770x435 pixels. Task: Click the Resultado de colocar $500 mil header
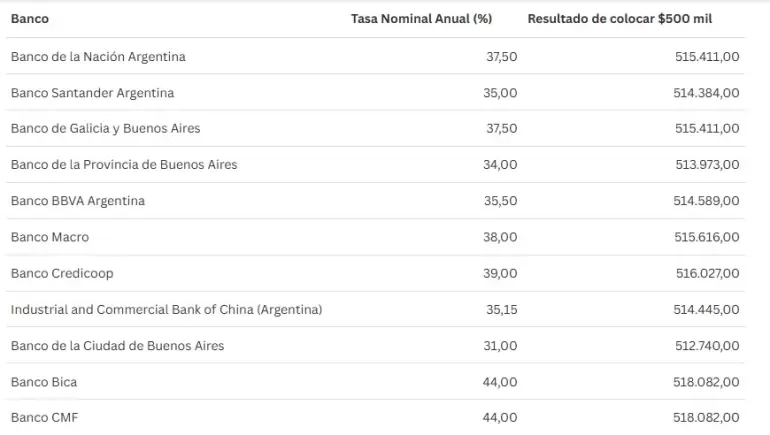click(x=620, y=19)
